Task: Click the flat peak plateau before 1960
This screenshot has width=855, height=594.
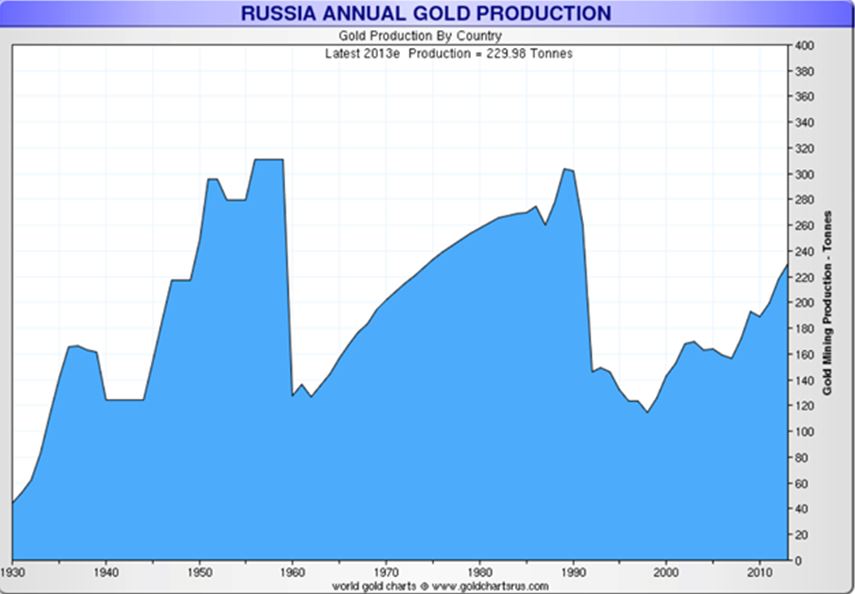Action: coord(268,160)
